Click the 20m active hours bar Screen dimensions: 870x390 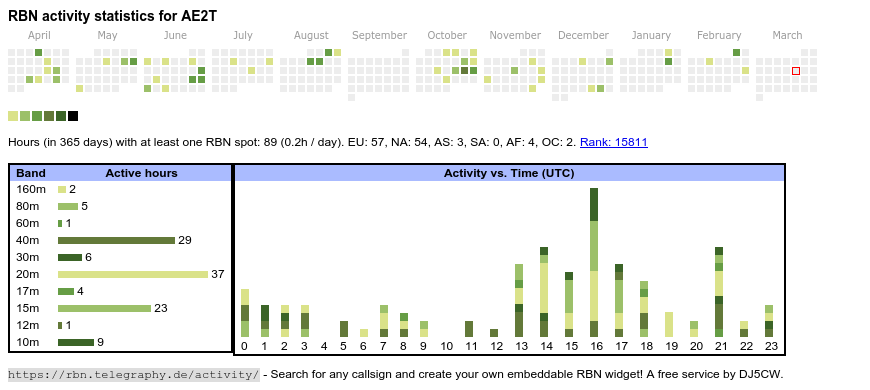click(133, 275)
